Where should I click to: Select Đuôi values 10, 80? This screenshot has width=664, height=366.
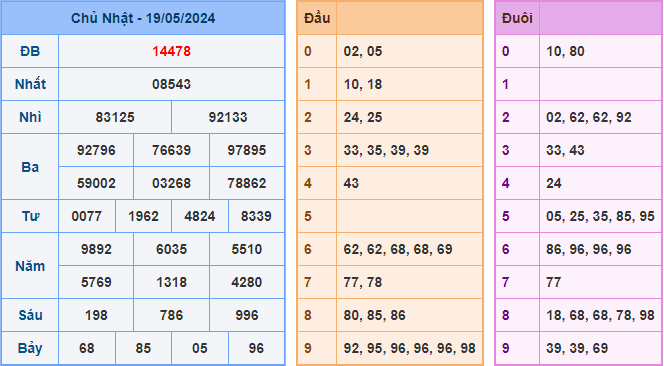pyautogui.click(x=565, y=51)
